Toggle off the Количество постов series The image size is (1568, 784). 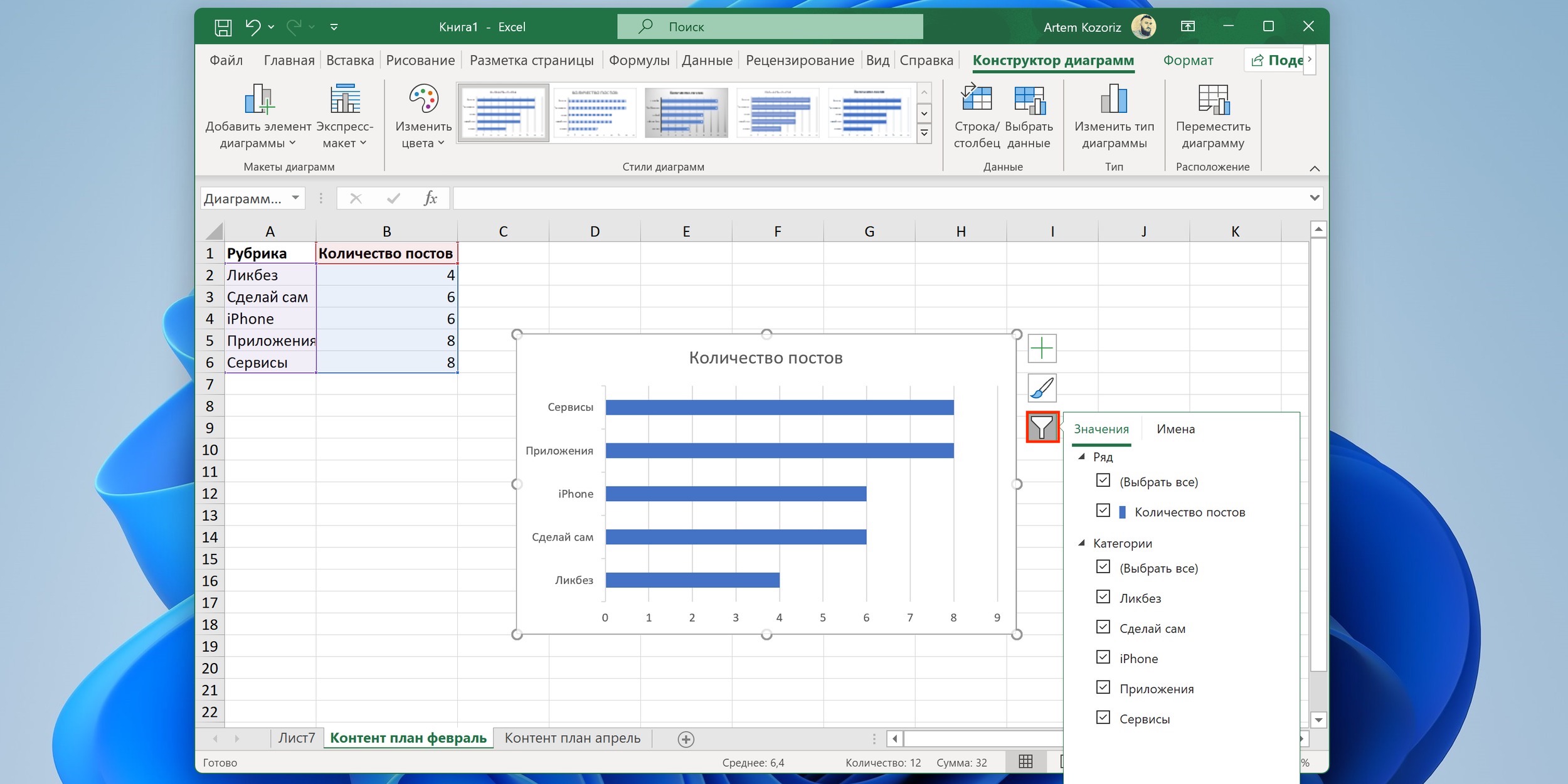(1102, 511)
